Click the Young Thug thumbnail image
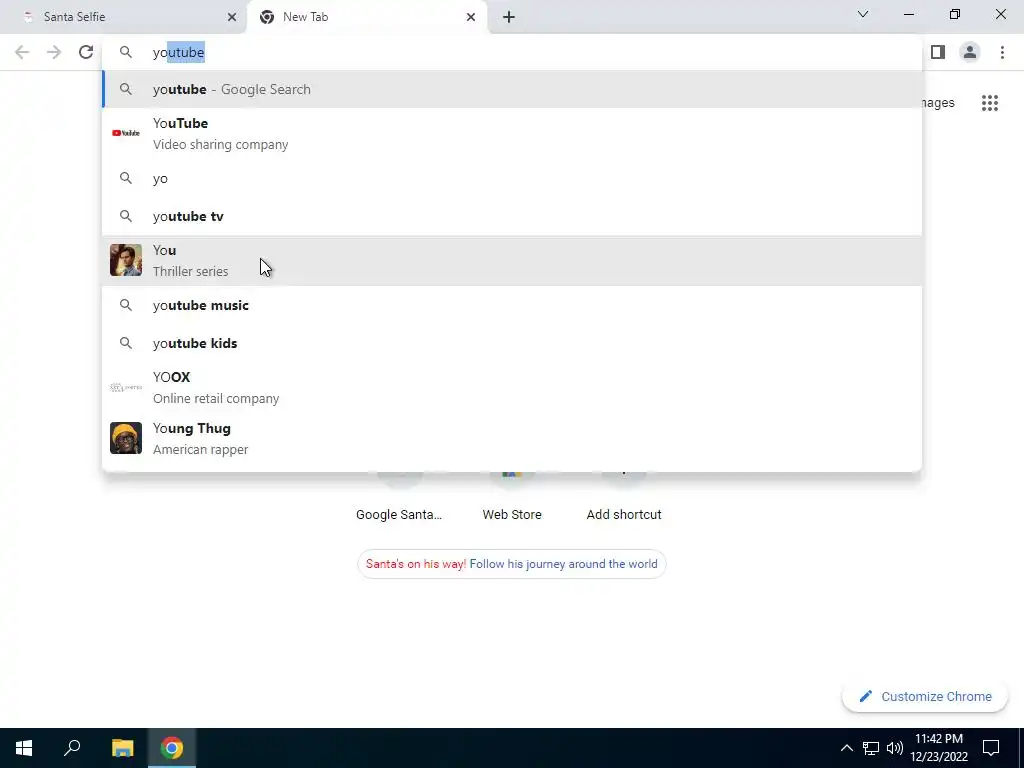Screen dimensions: 1024x768 (x=125, y=438)
